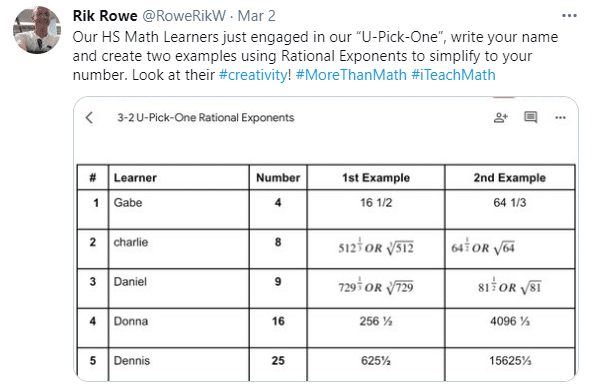Click Rik Rowe's profile avatar
593x388 pixels.
(37, 30)
